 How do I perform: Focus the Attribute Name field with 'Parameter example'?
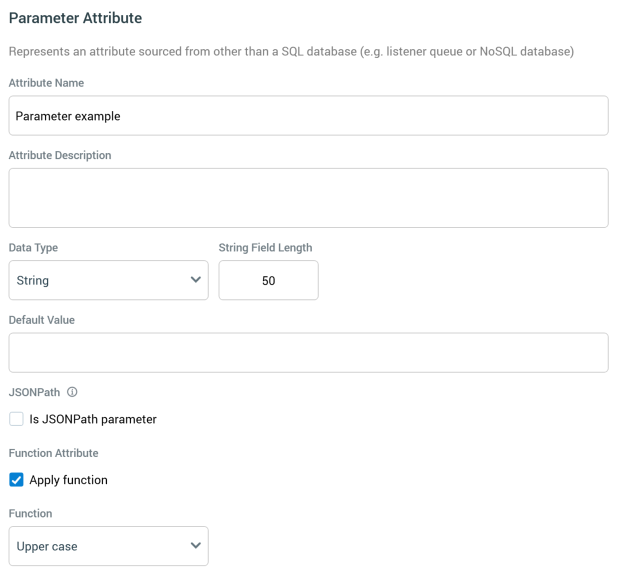point(308,116)
